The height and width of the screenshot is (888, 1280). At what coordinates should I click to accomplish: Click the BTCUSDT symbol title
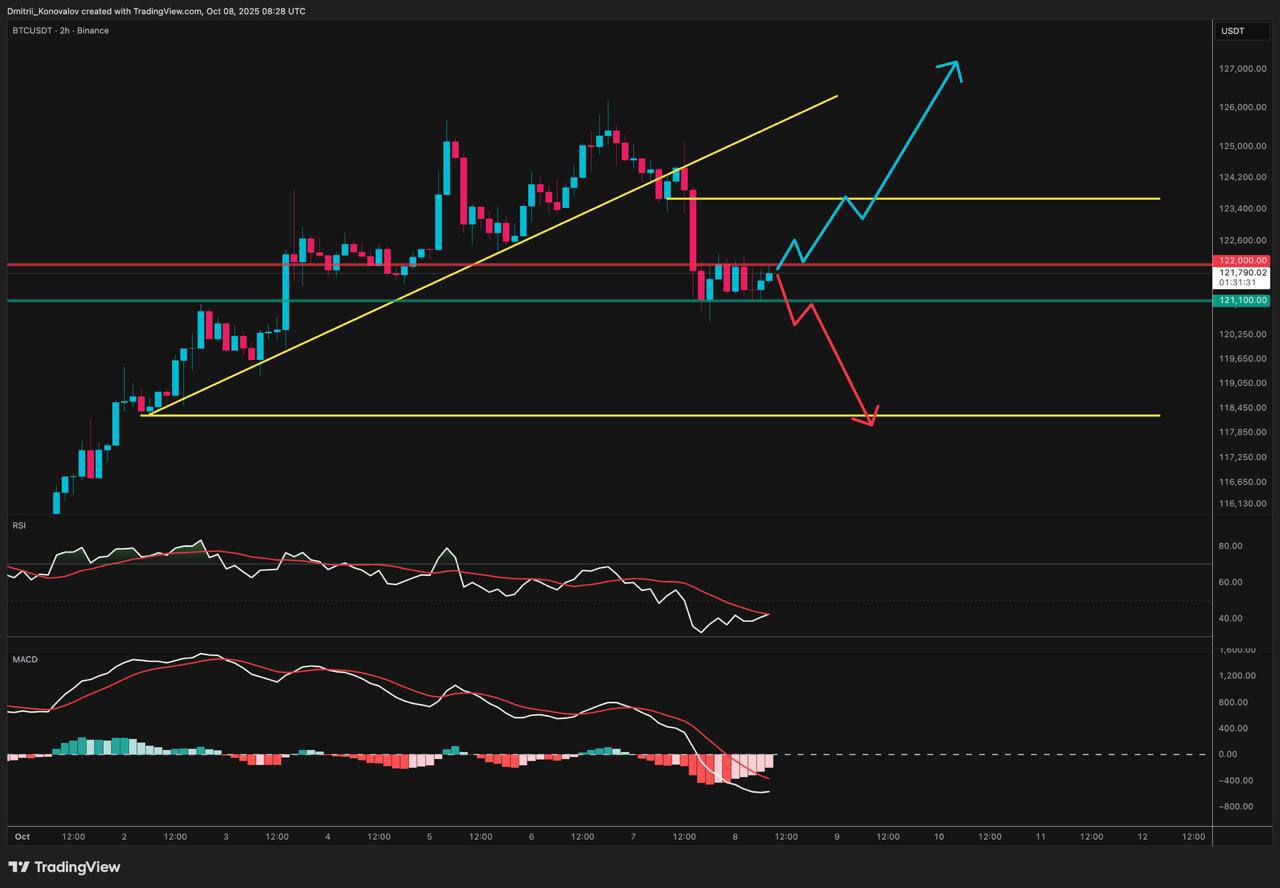pyautogui.click(x=36, y=31)
